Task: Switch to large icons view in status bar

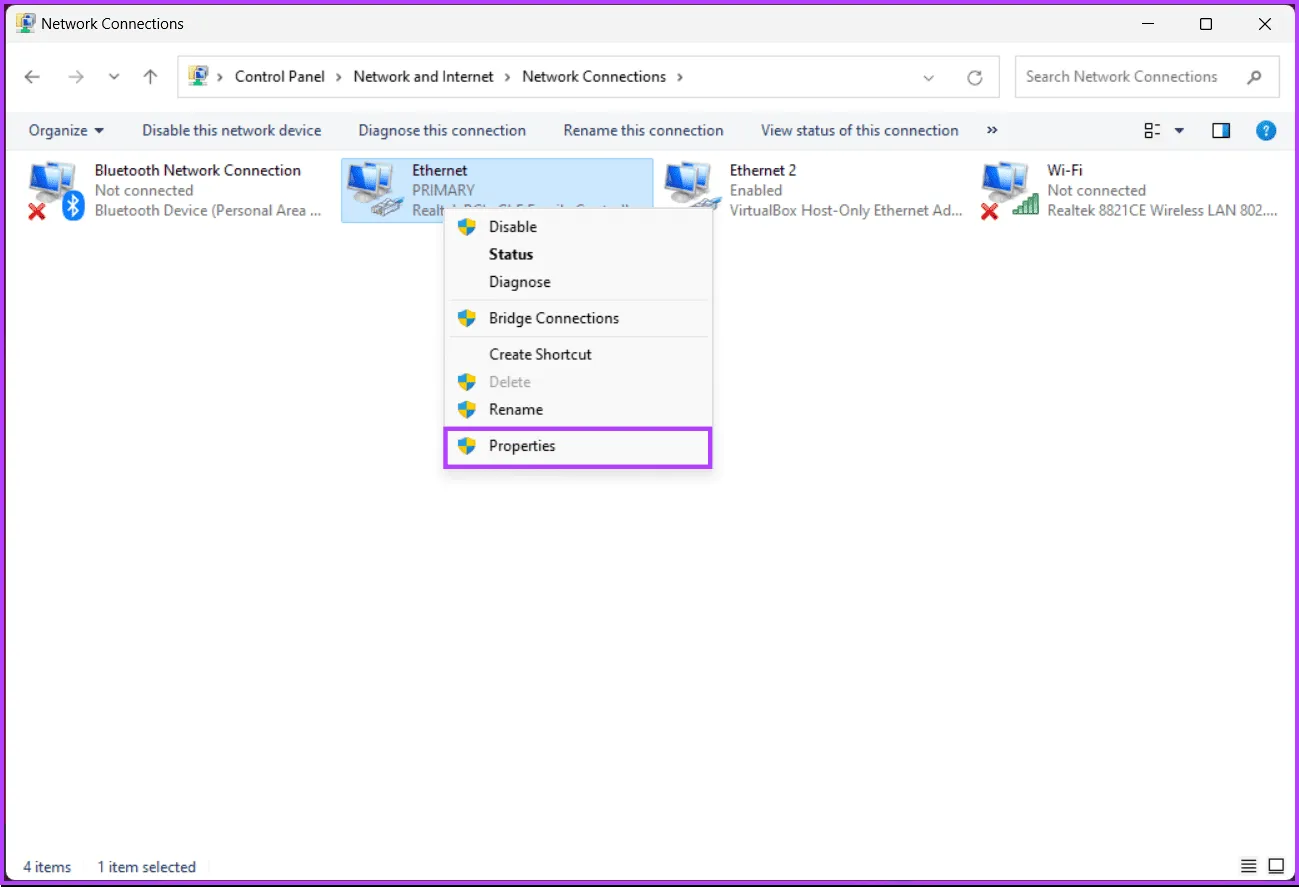Action: [x=1276, y=866]
